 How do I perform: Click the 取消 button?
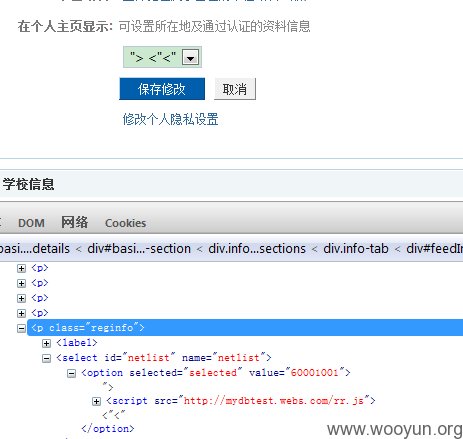point(235,89)
